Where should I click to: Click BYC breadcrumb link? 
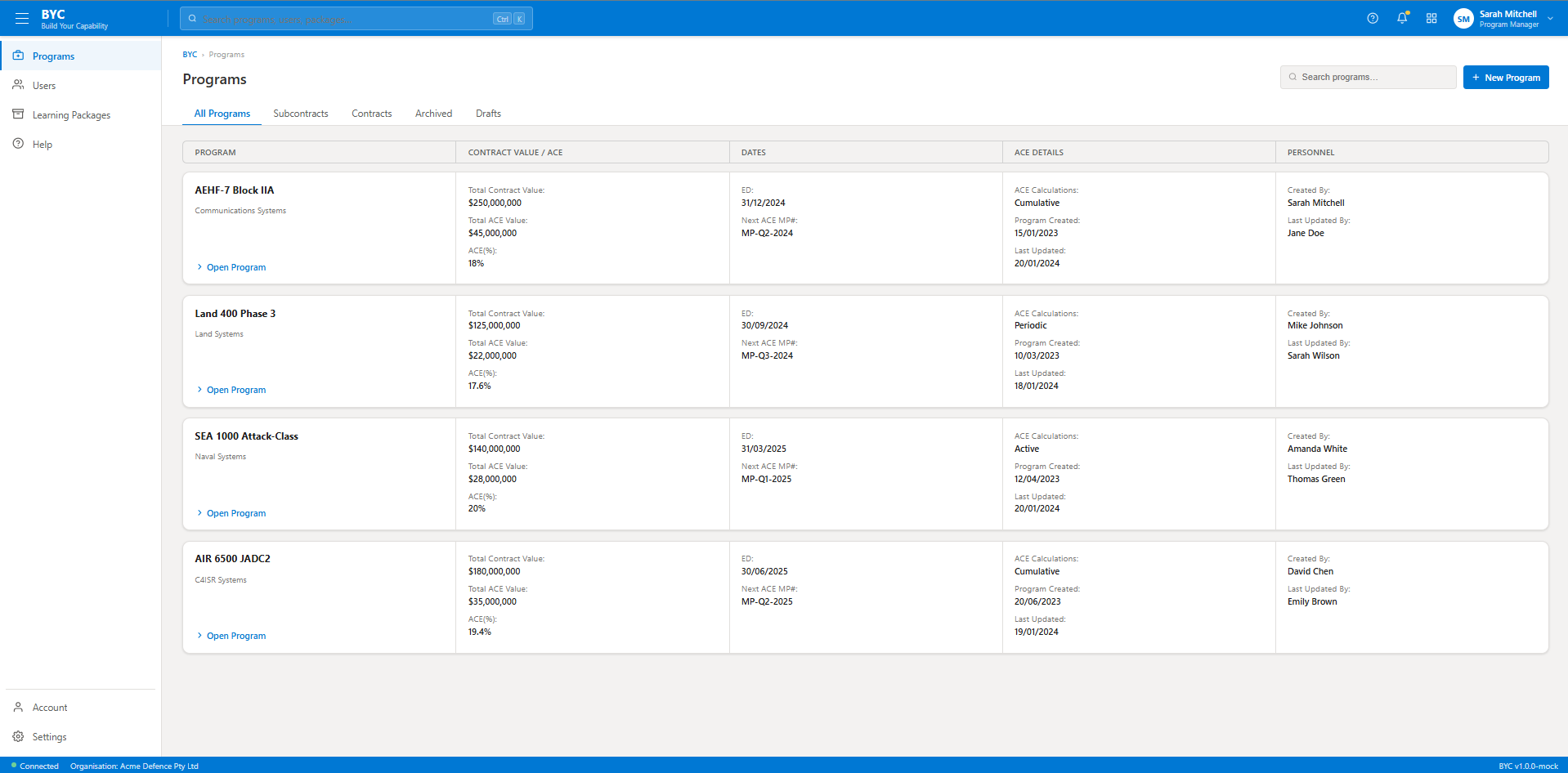click(x=190, y=55)
